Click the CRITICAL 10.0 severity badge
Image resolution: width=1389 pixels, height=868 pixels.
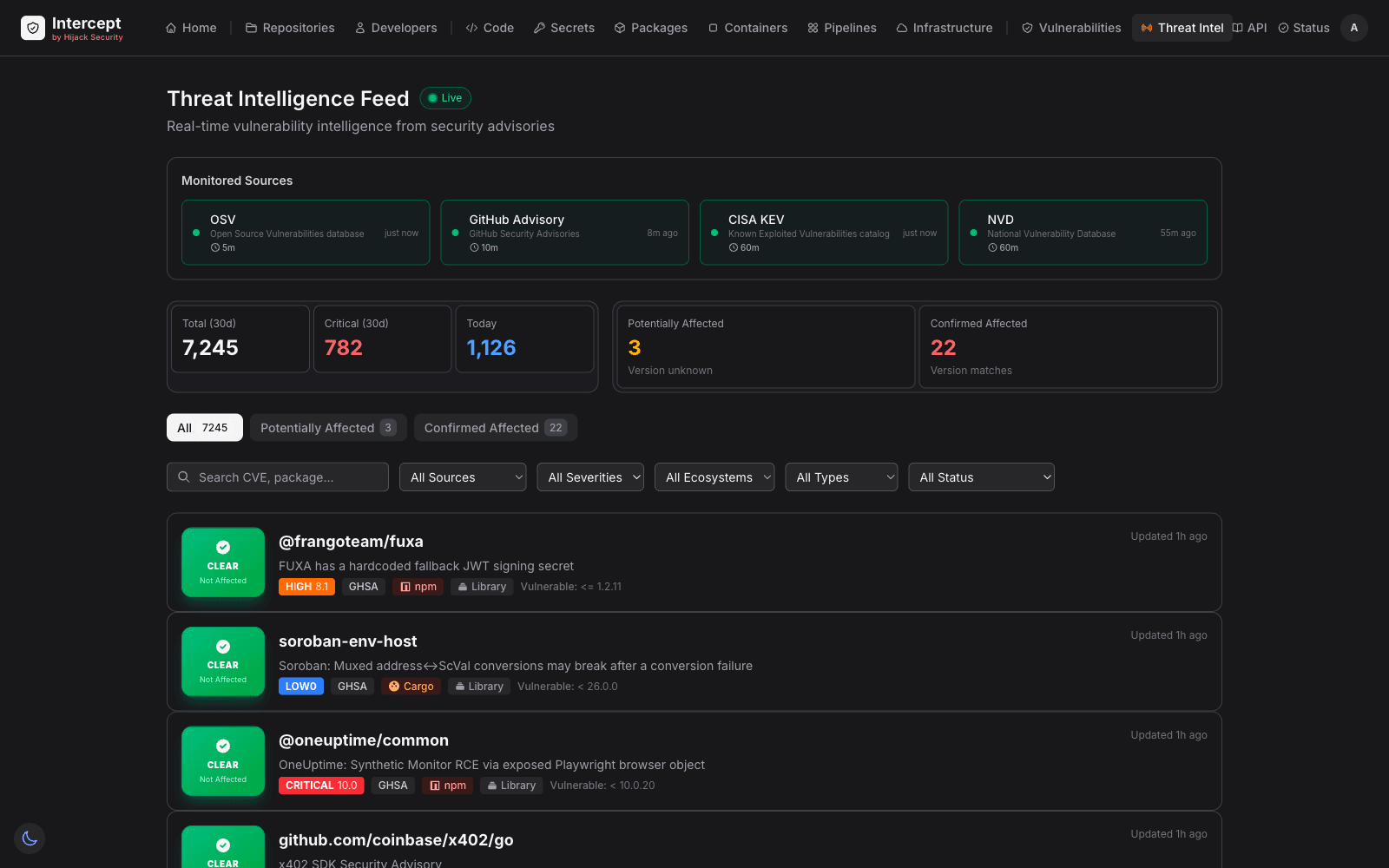click(320, 785)
